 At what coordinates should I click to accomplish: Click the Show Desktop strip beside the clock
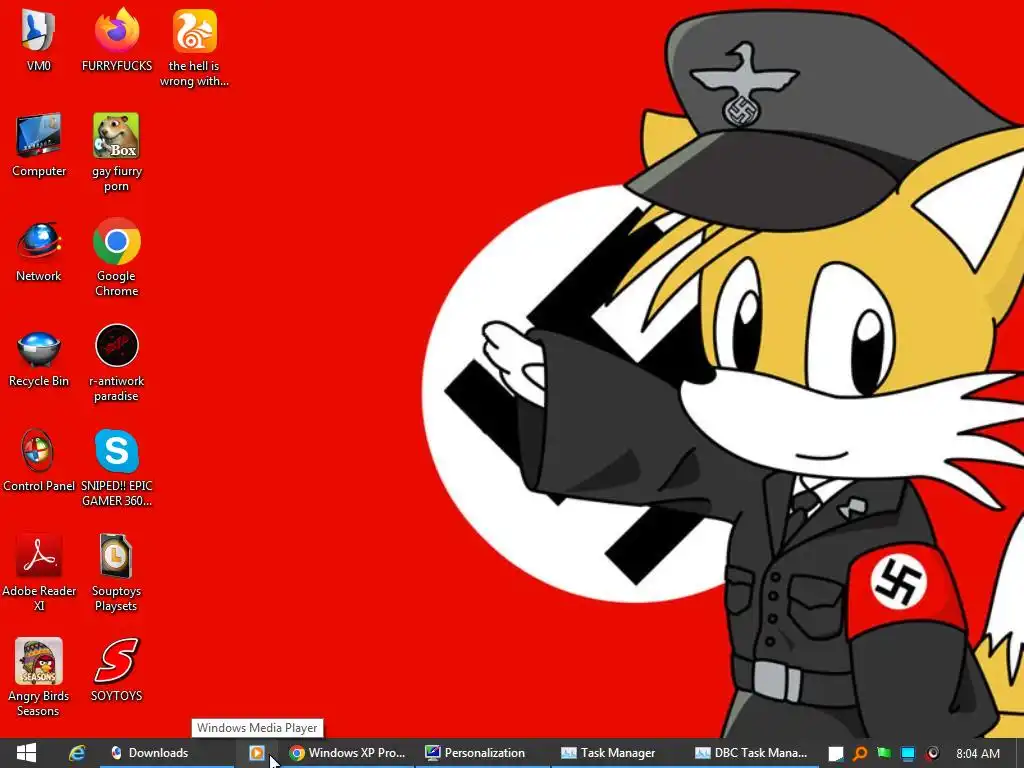pos(1019,753)
